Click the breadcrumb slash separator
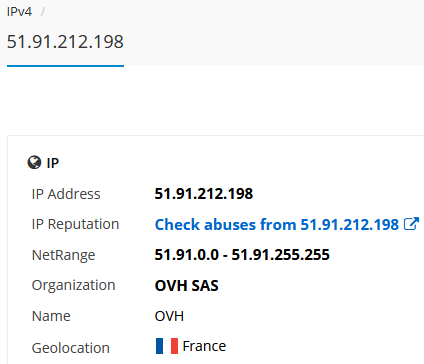The height and width of the screenshot is (364, 424). [x=43, y=12]
